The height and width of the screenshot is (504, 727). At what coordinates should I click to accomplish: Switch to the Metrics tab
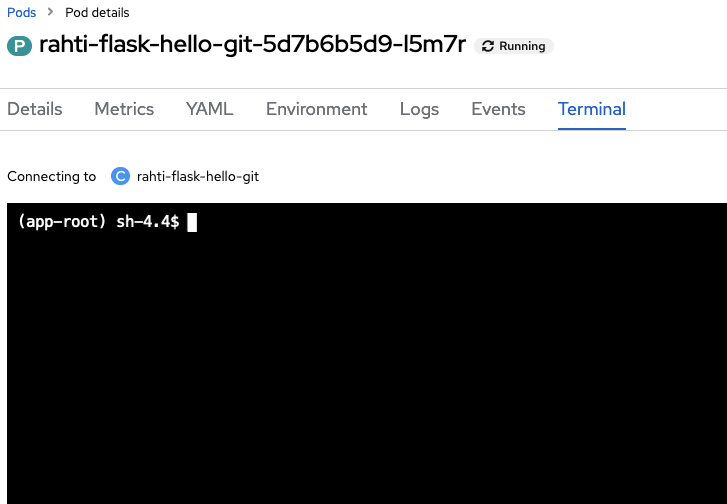click(x=124, y=109)
